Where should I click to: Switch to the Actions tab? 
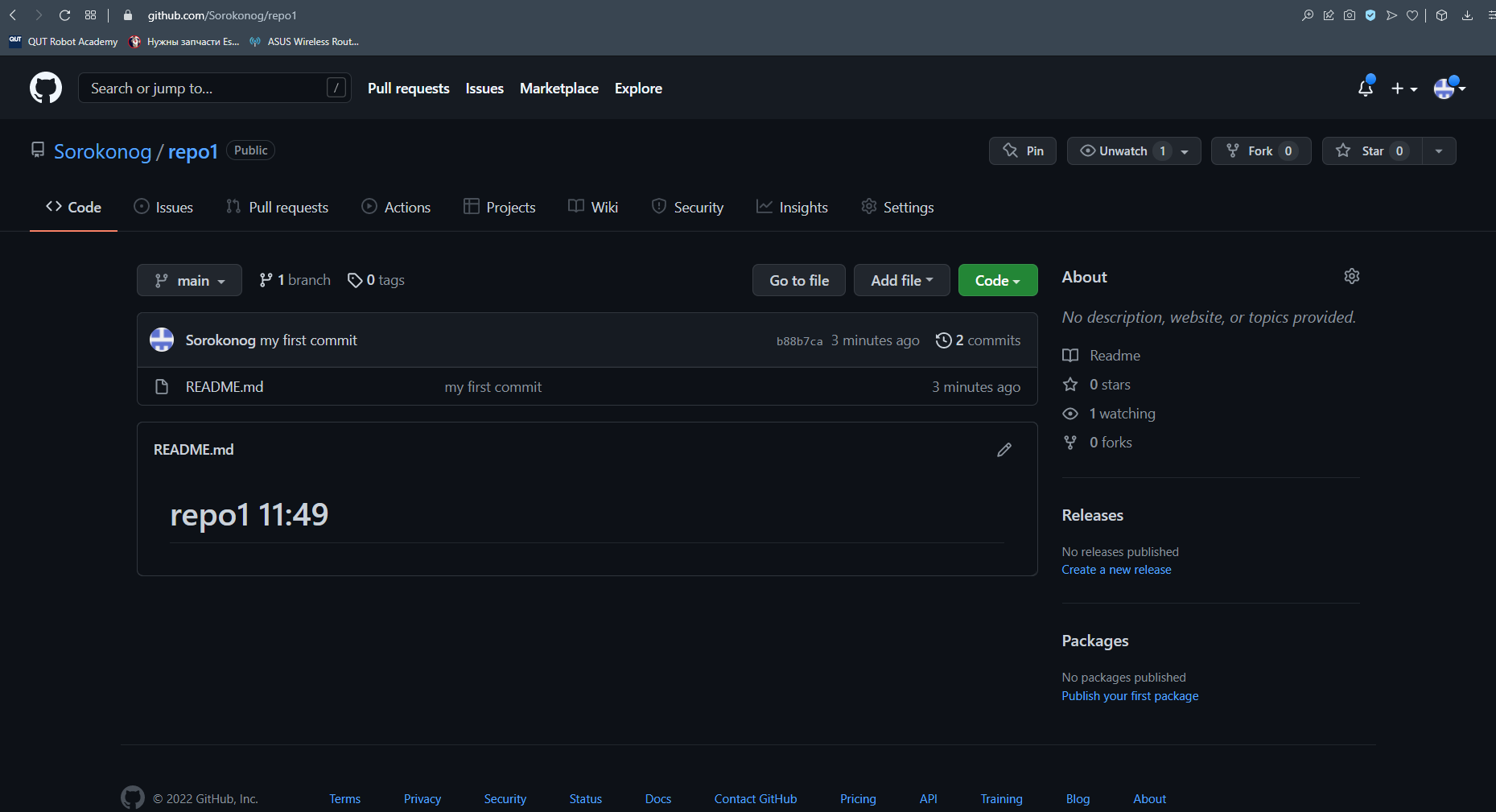[x=396, y=208]
